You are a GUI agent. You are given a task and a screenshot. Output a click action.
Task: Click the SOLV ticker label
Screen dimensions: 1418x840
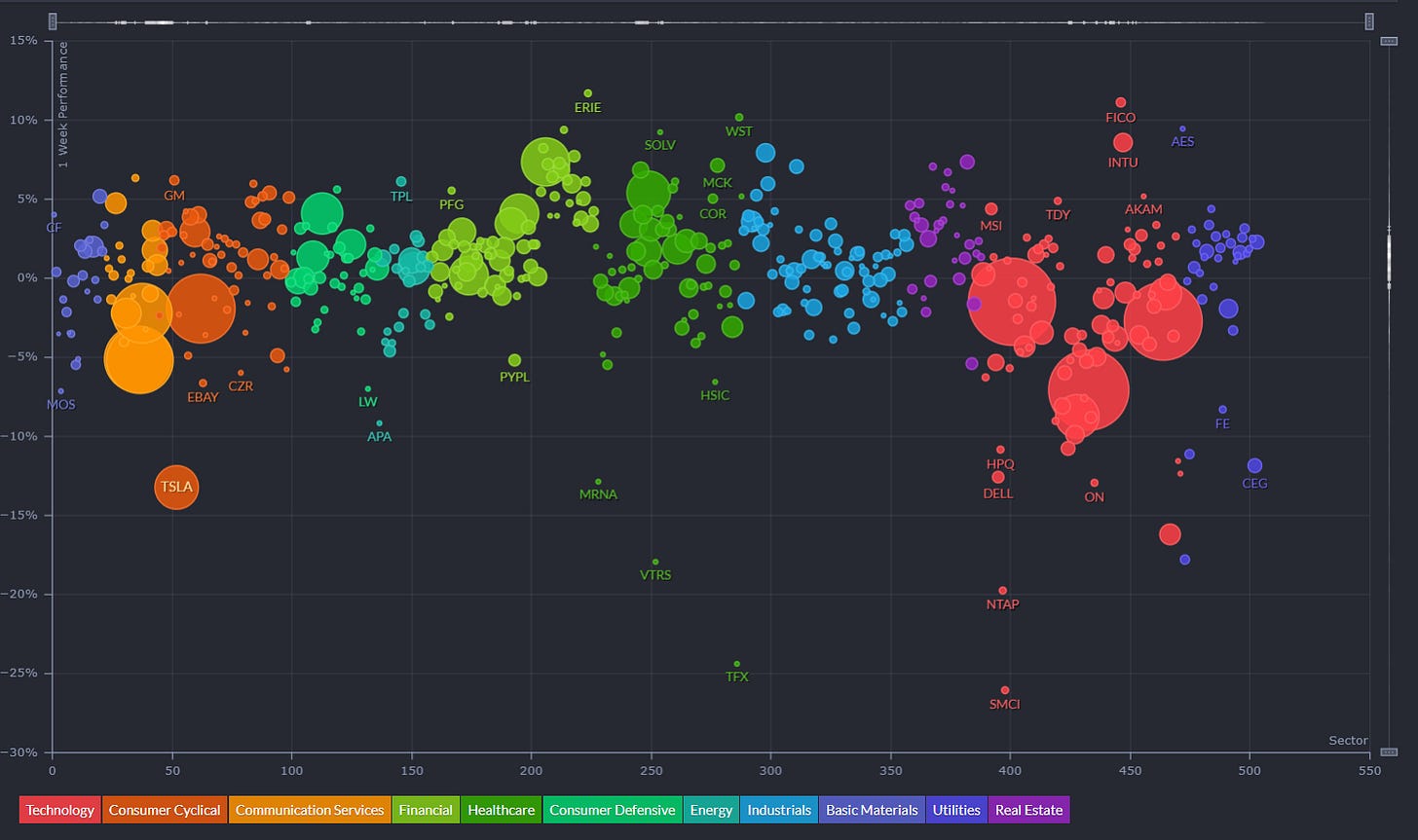click(659, 145)
